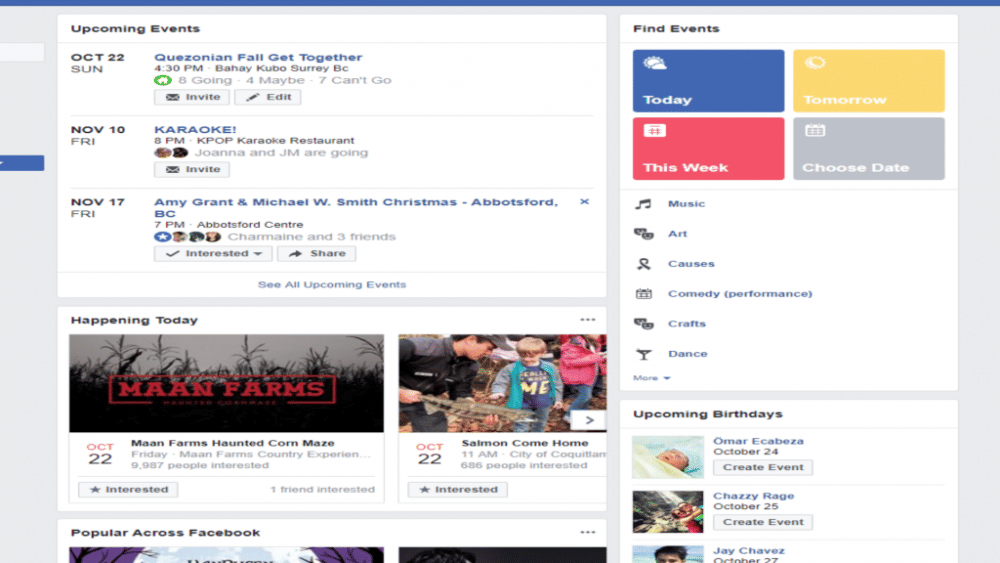Image resolution: width=1000 pixels, height=563 pixels.
Task: Open the Choose Date tile
Action: (x=868, y=149)
